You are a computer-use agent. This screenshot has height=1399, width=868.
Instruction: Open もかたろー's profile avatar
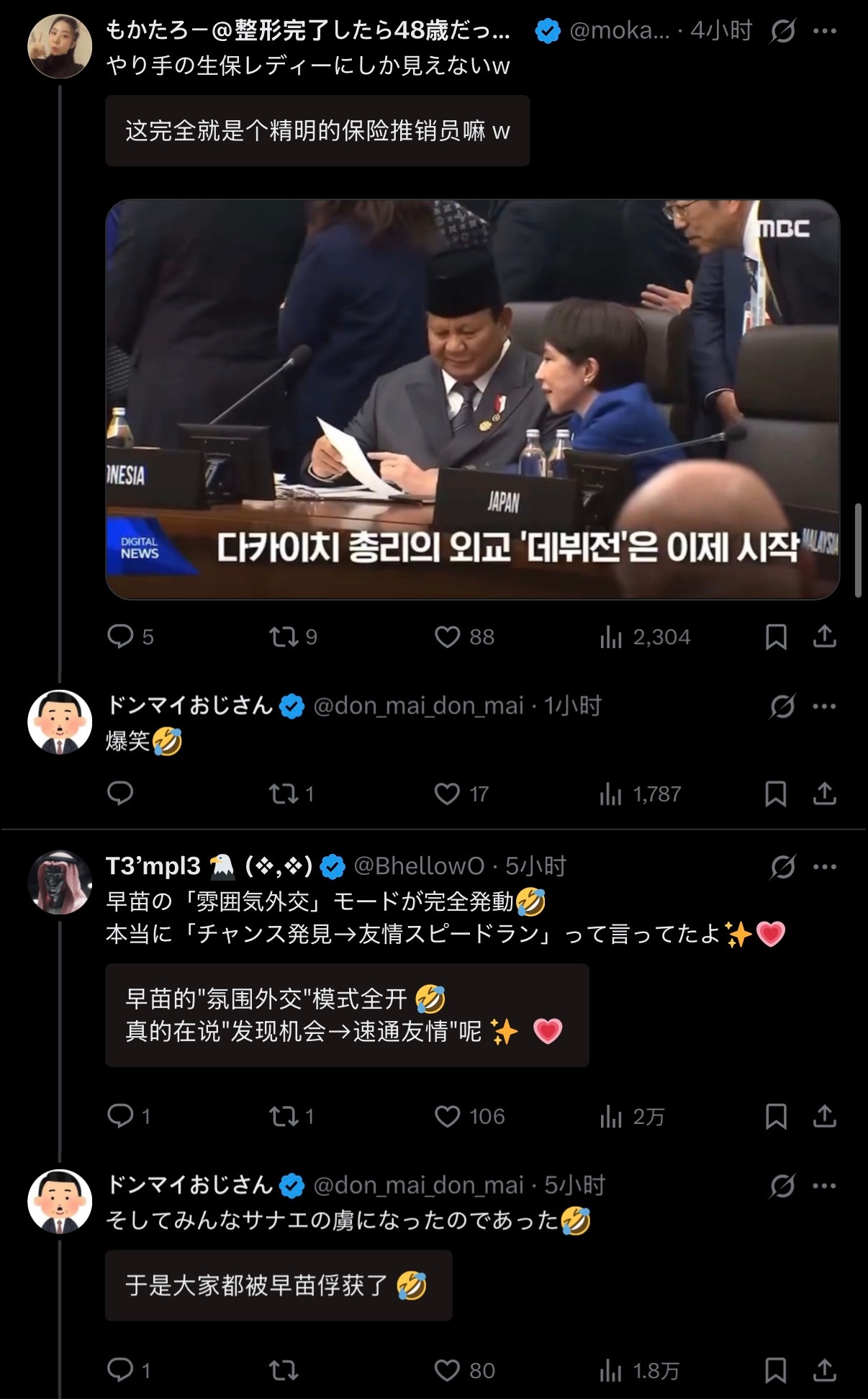point(60,46)
